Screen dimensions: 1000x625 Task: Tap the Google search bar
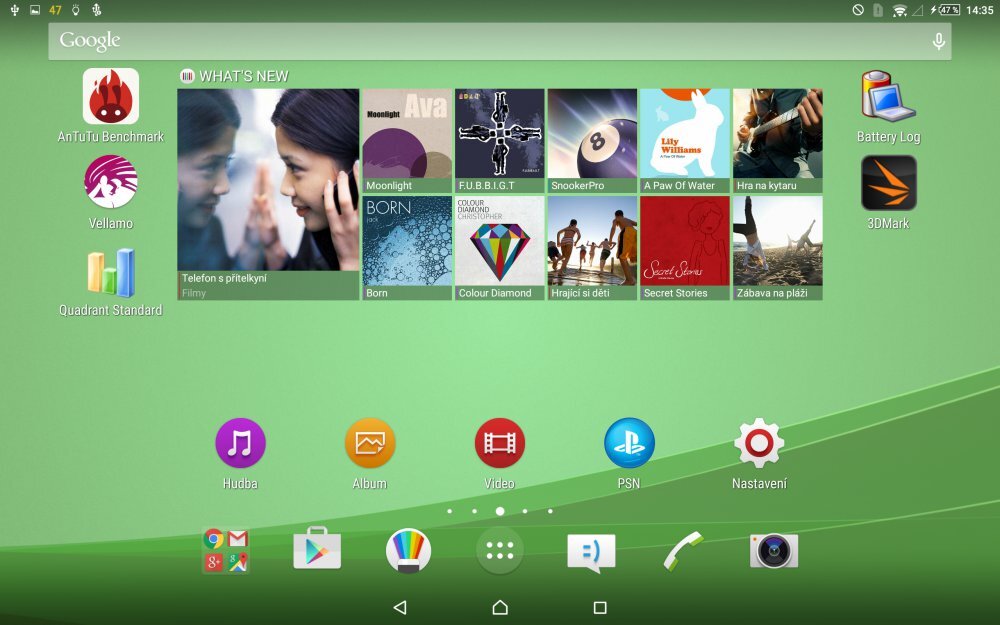coord(400,41)
